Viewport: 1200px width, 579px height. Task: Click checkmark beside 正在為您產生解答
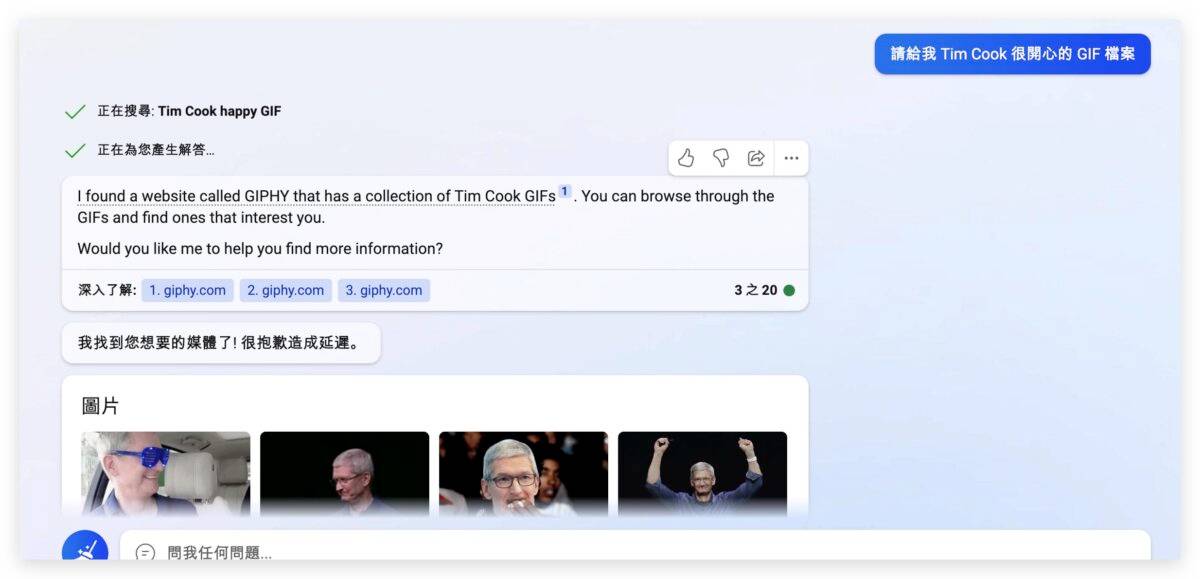[x=75, y=151]
